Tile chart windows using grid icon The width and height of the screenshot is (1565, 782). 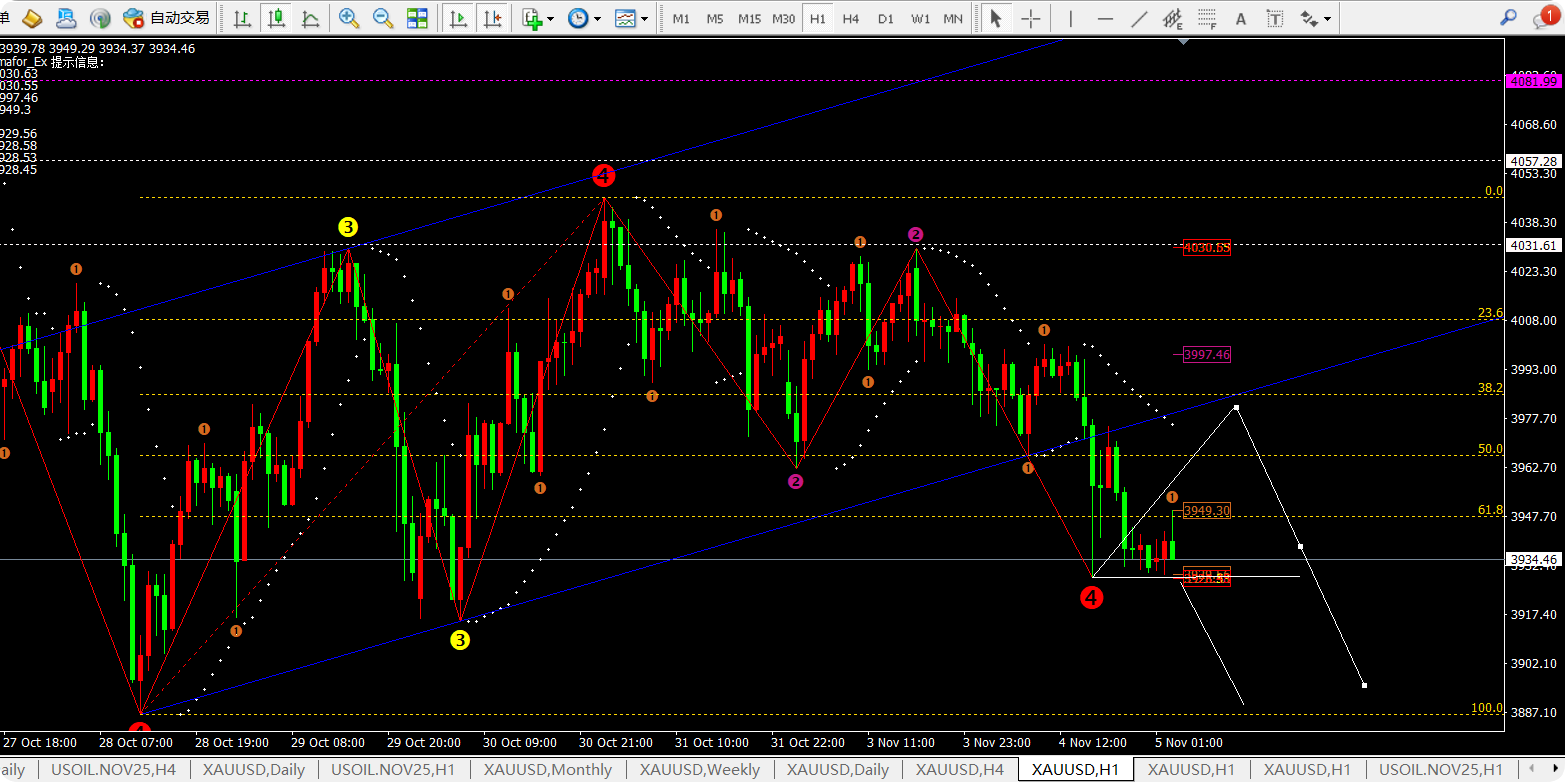click(x=417, y=18)
